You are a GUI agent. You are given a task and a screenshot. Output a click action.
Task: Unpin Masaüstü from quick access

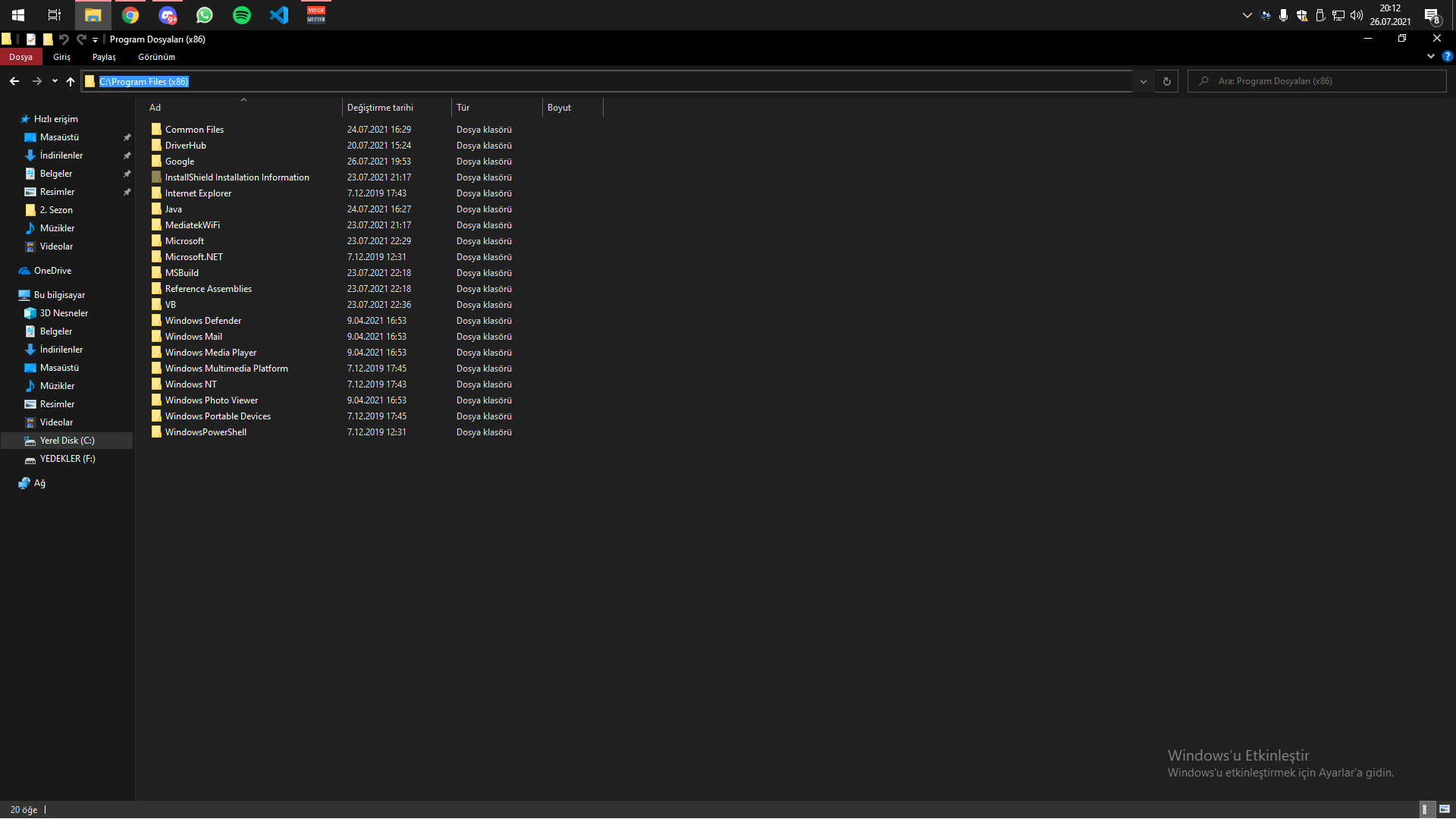pyautogui.click(x=127, y=137)
